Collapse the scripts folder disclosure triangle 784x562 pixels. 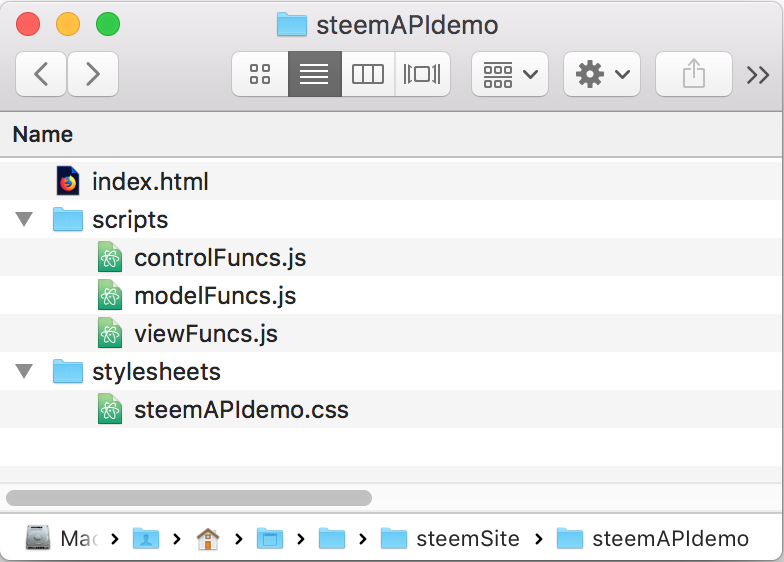pyautogui.click(x=24, y=220)
